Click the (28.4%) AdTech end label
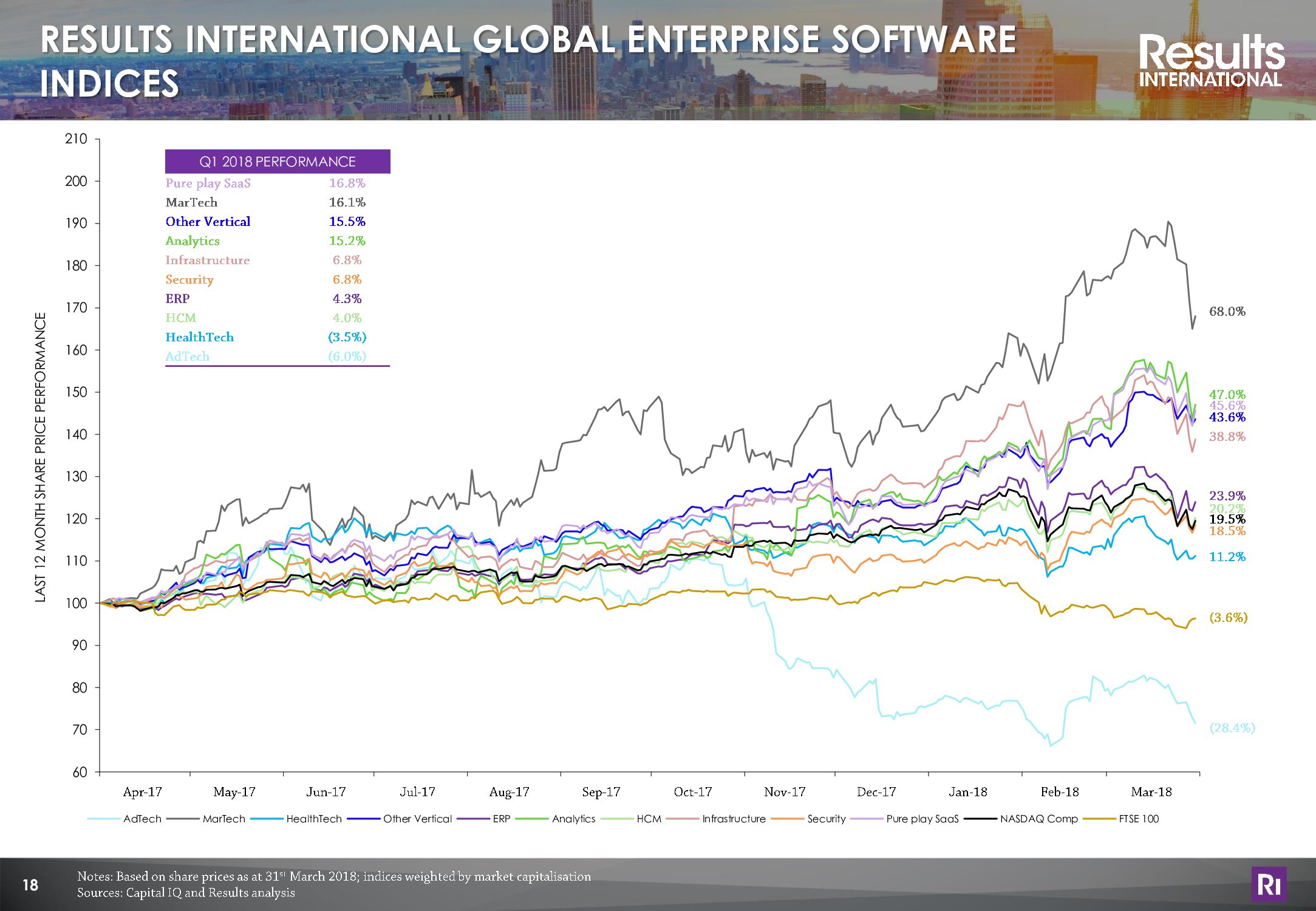Screen dimensions: 1316x911 (1232, 728)
